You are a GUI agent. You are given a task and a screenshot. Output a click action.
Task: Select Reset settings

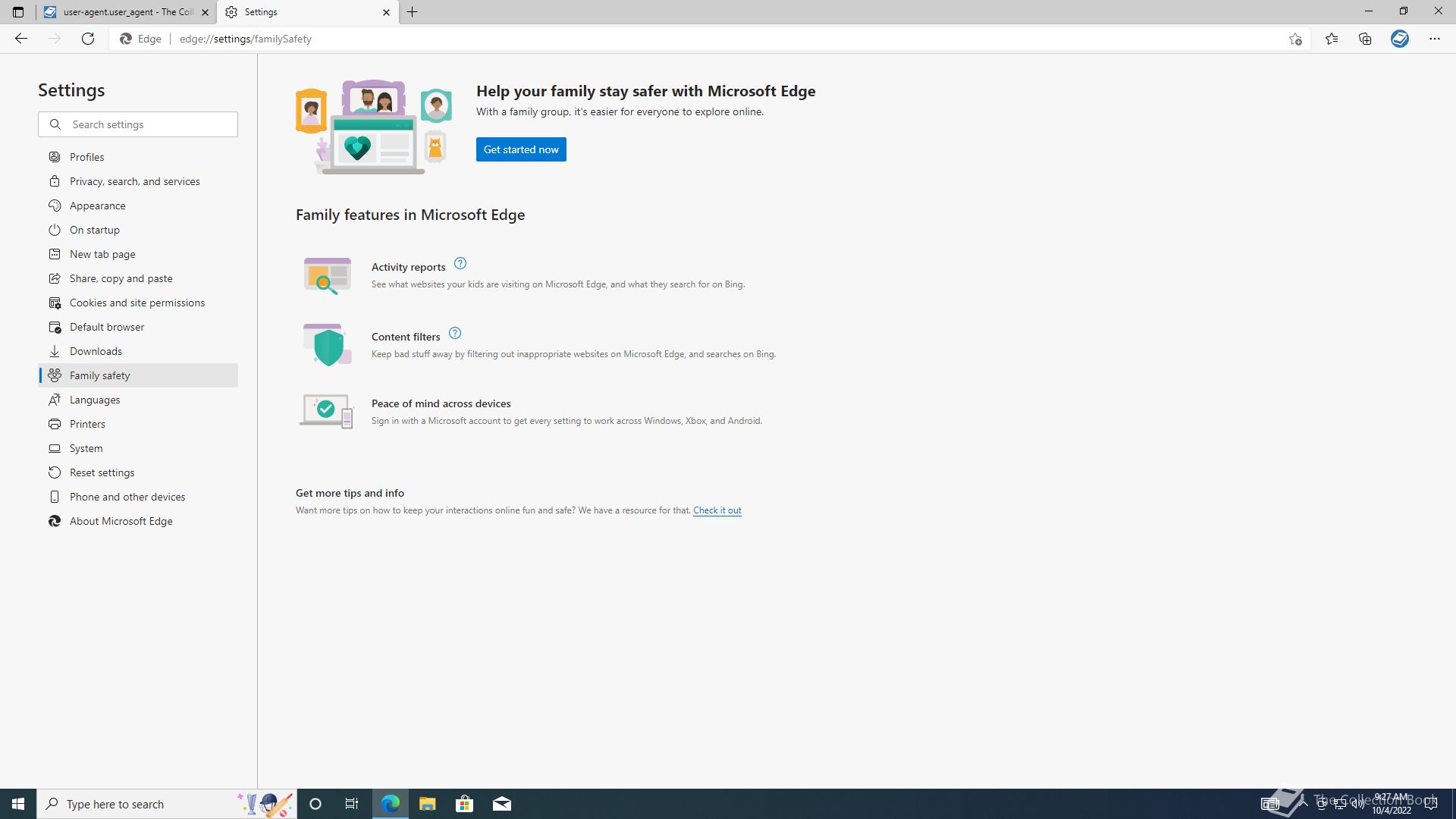[138, 472]
